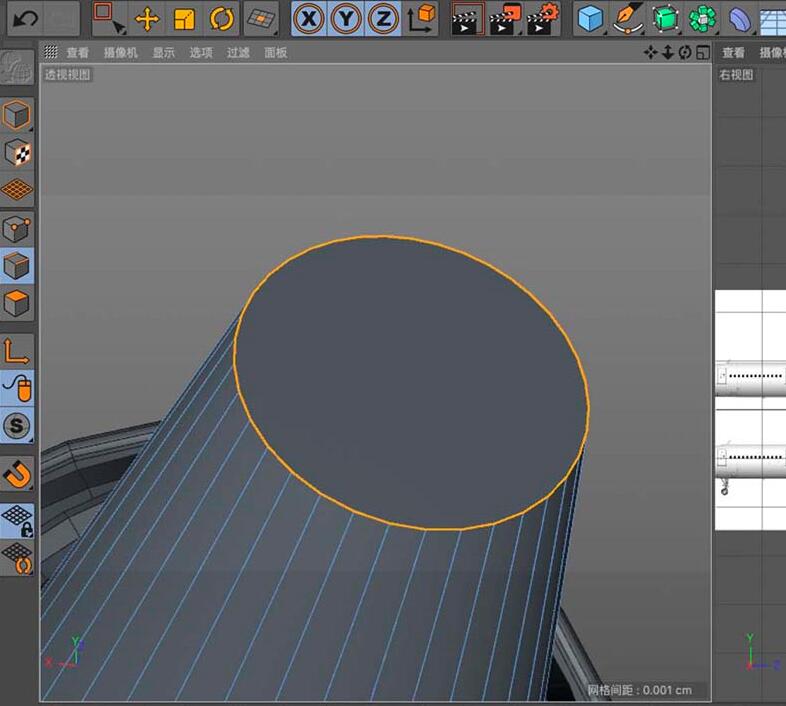Select the workplane mode icon

[17, 190]
